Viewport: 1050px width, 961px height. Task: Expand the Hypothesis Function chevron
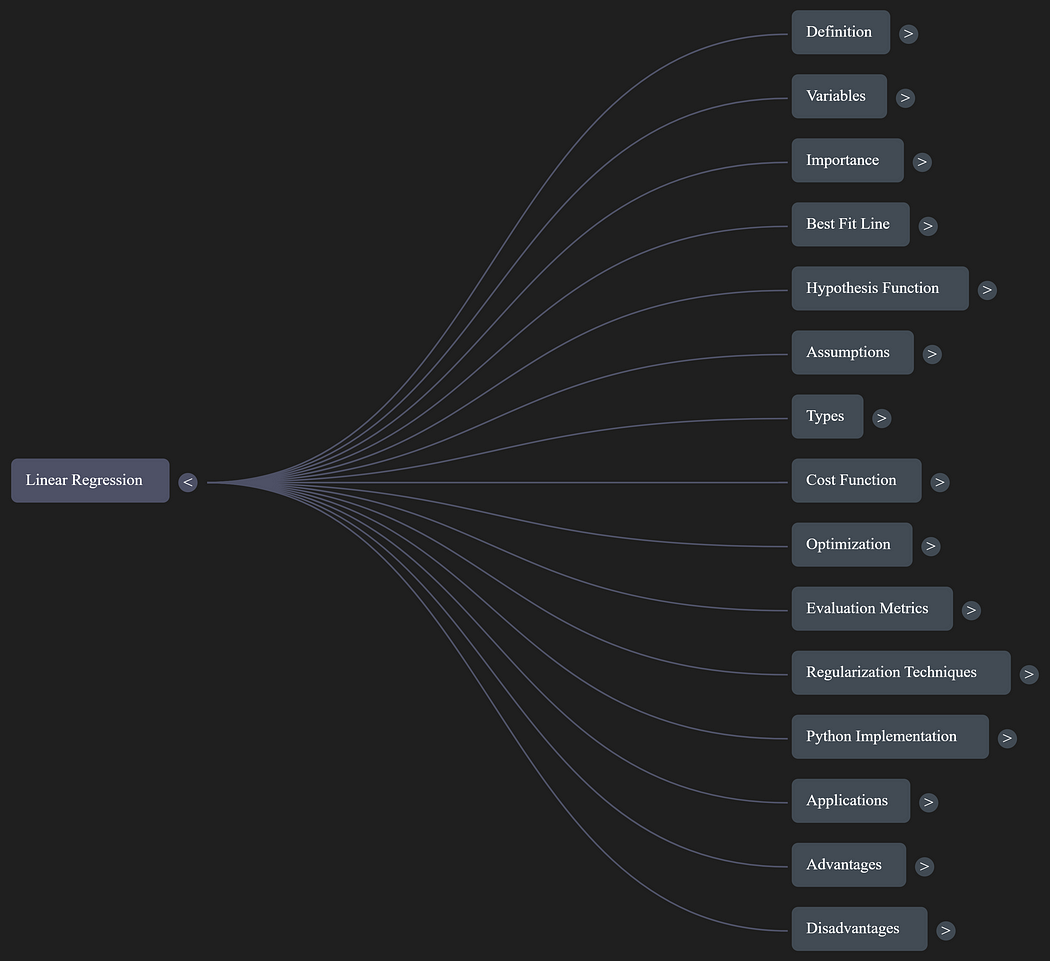pos(987,289)
